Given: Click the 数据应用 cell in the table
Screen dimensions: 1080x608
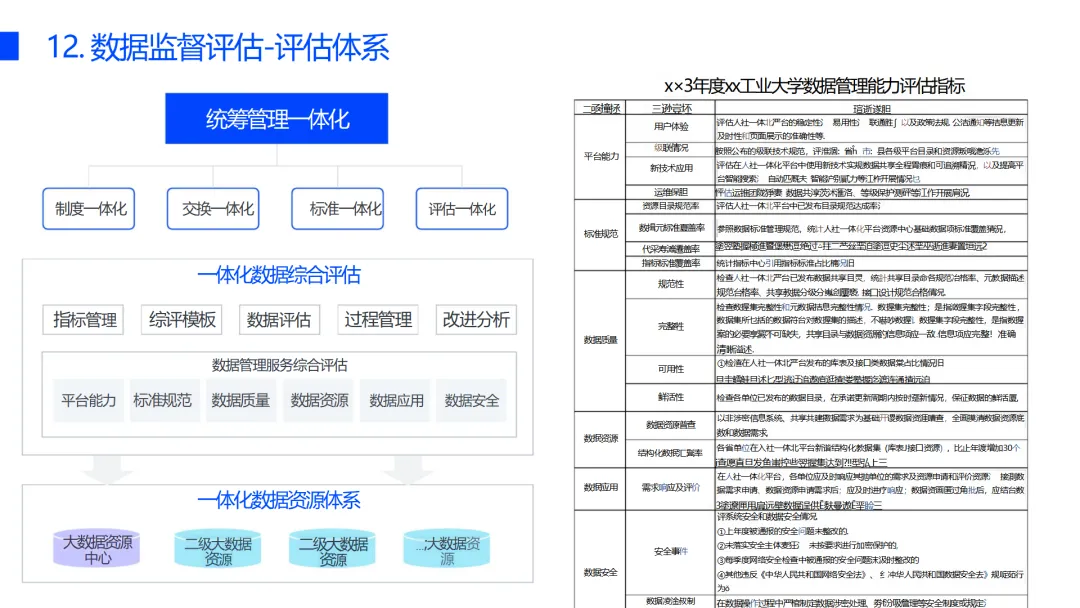Looking at the screenshot, I should 601,488.
